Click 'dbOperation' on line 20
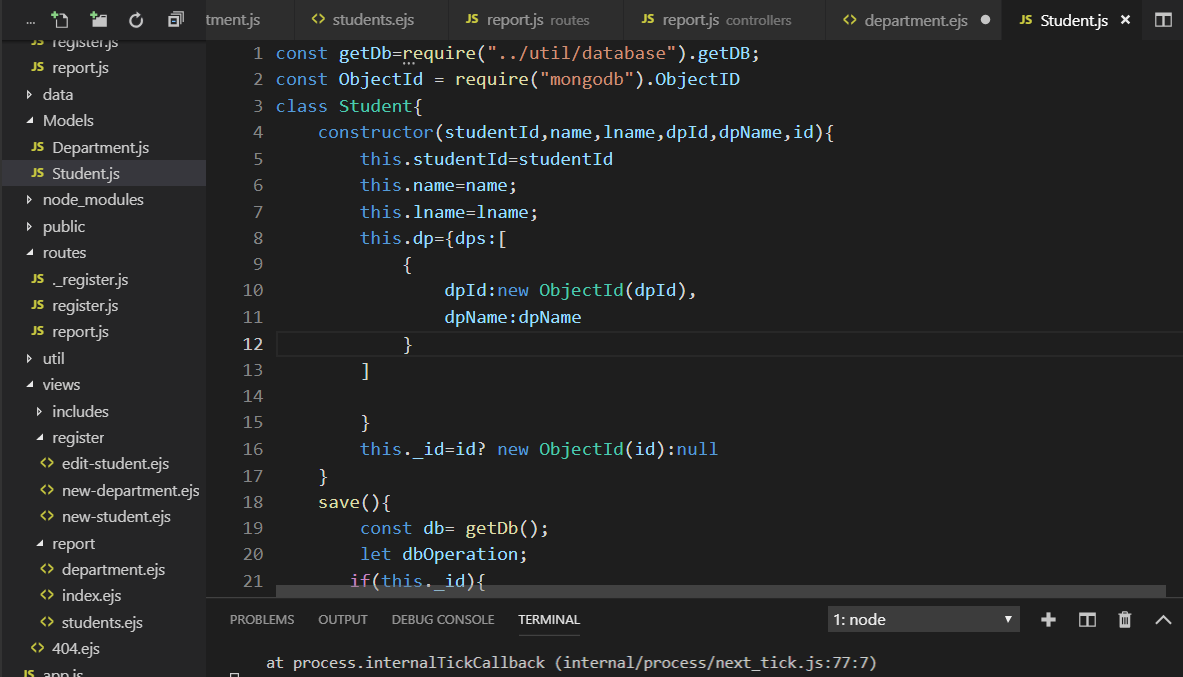Screen dimensions: 1183x677 [460, 555]
